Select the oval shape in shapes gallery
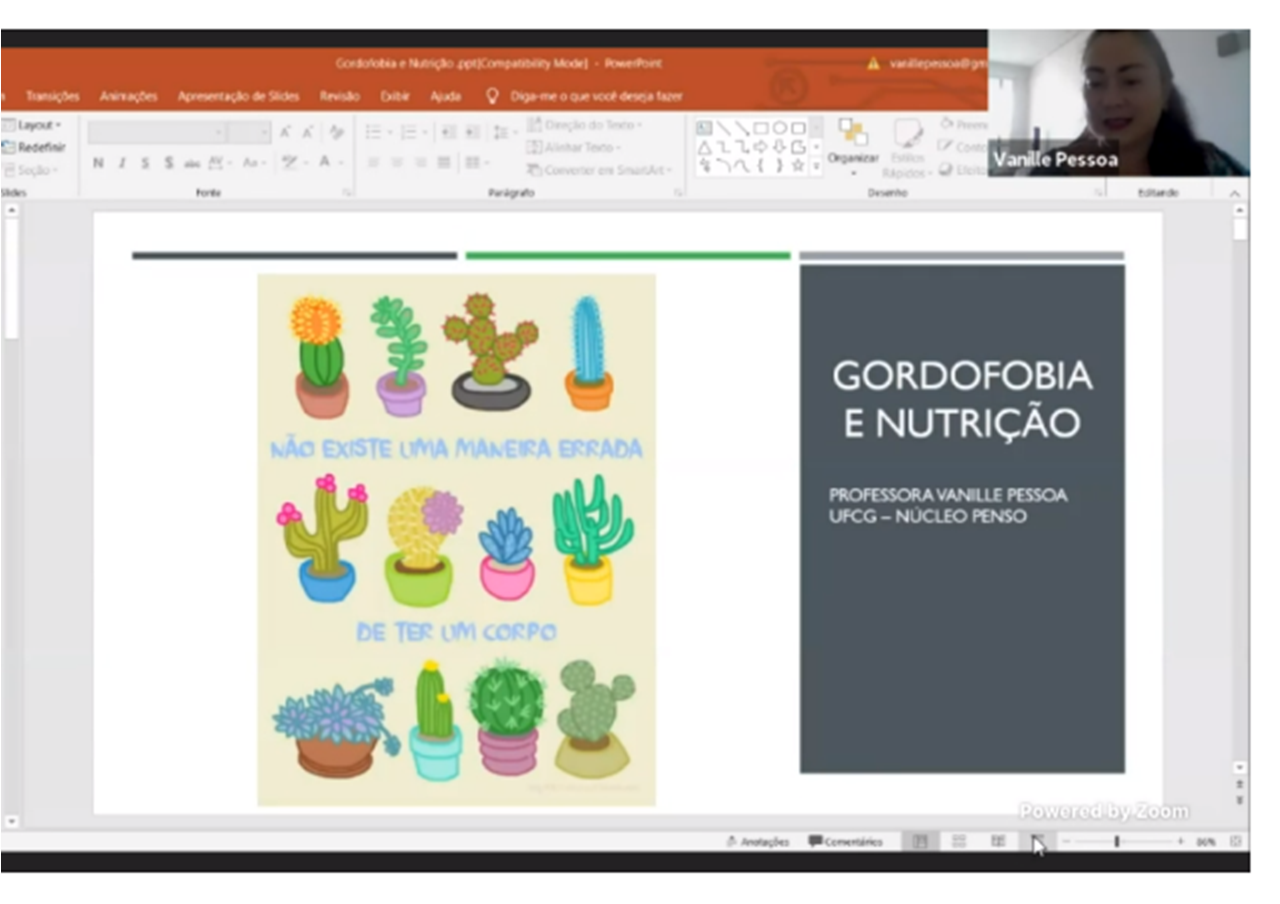This screenshot has height=904, width=1280. pyautogui.click(x=779, y=128)
